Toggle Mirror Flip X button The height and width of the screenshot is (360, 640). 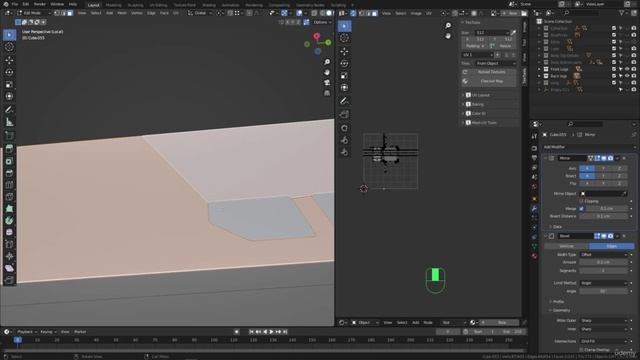(587, 184)
